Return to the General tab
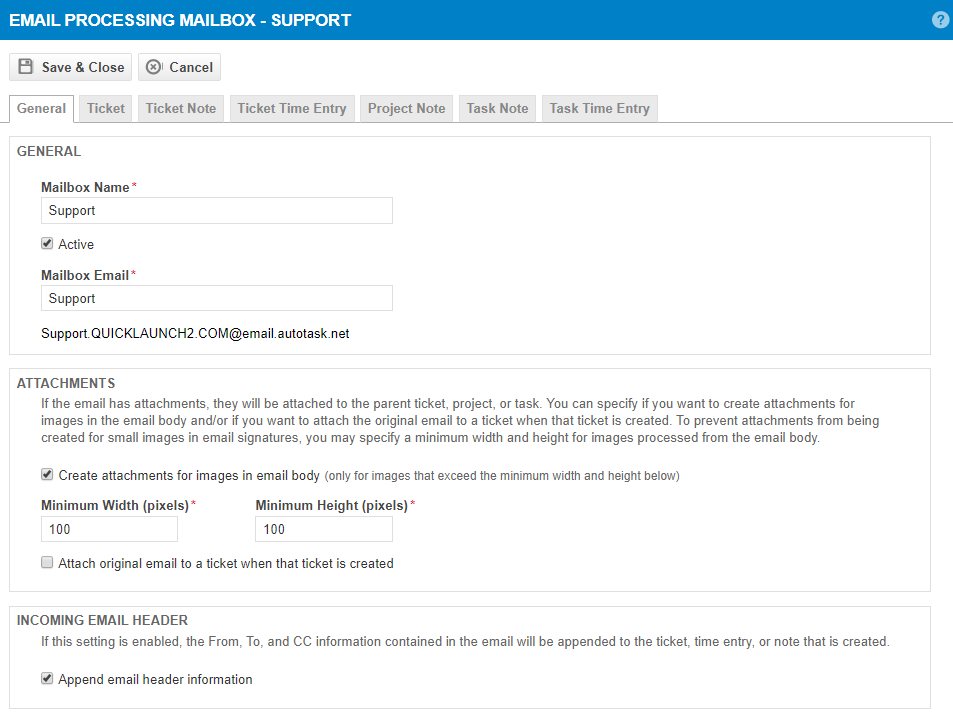The height and width of the screenshot is (720, 953). pyautogui.click(x=41, y=108)
